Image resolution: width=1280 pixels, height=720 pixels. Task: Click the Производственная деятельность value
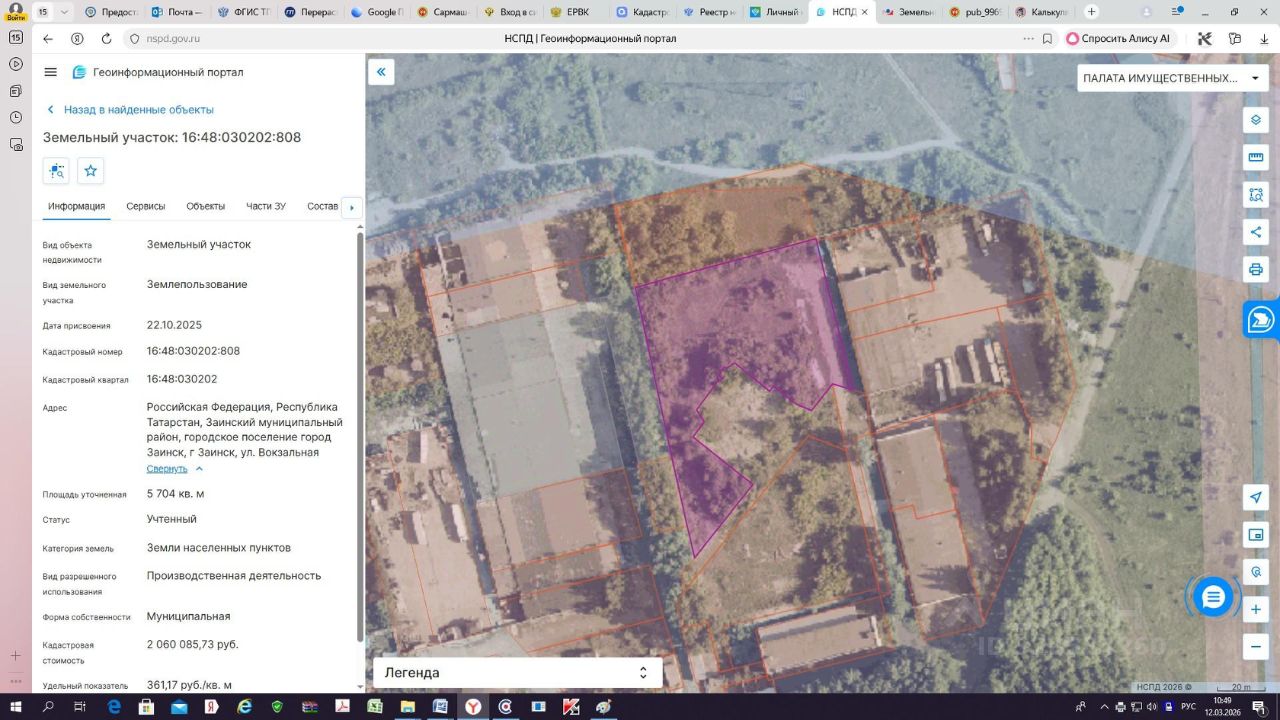pos(234,576)
